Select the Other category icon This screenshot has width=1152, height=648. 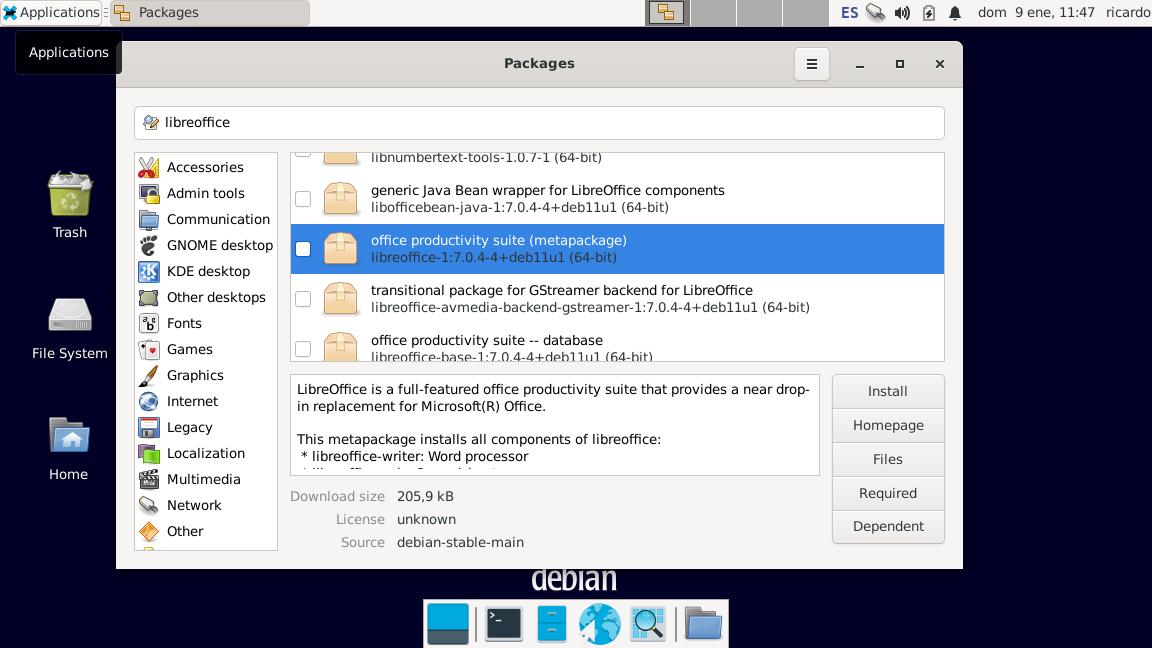tap(148, 531)
